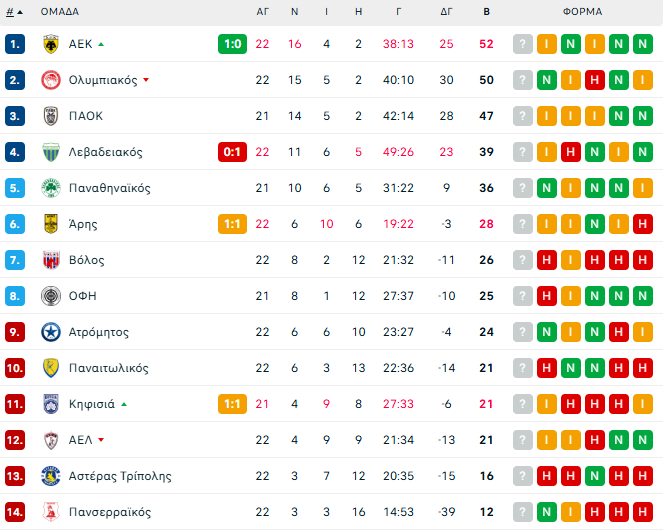Click the Levadiakos team logo

pos(50,152)
